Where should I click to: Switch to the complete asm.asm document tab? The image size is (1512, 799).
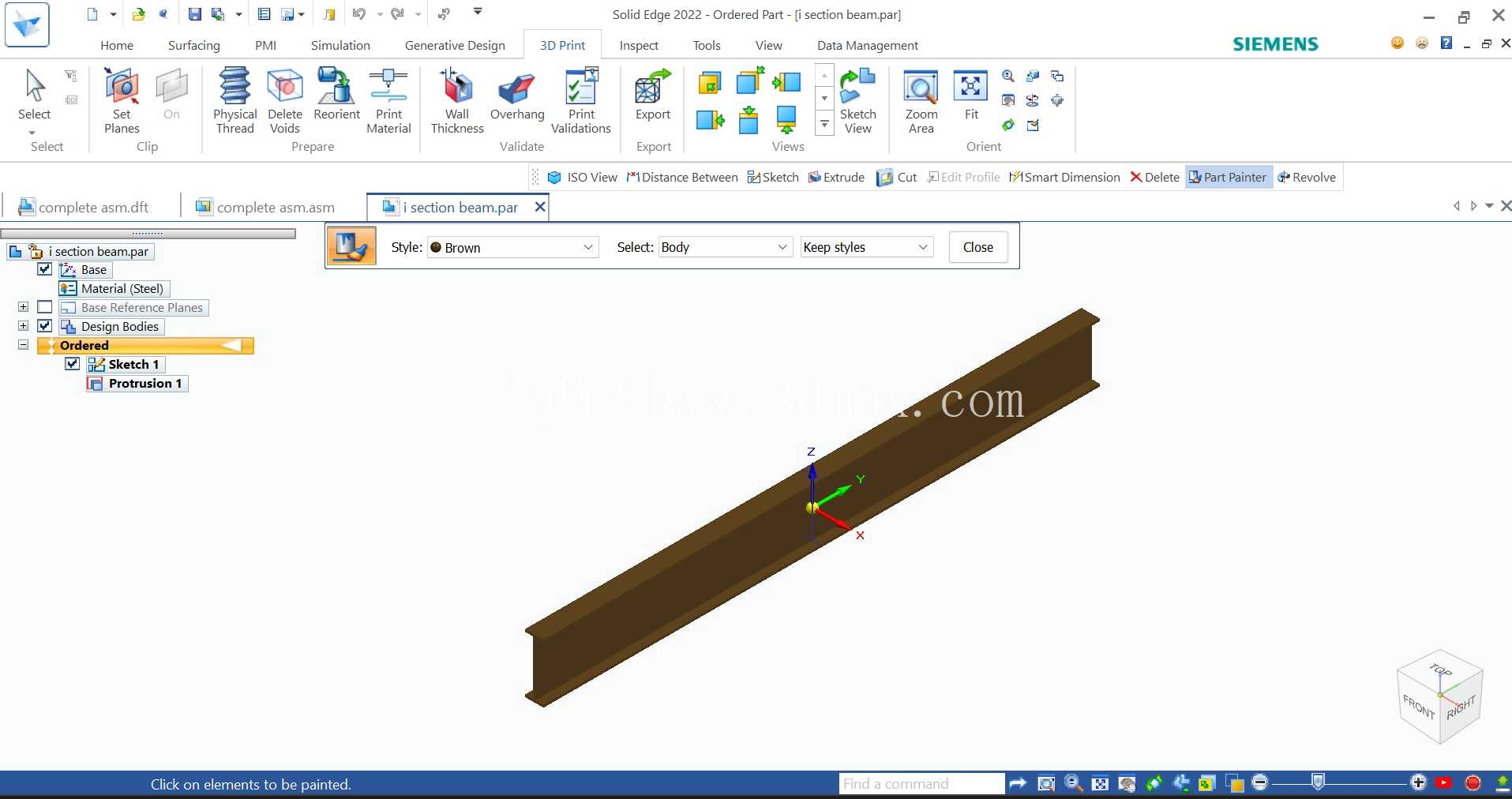click(x=265, y=208)
